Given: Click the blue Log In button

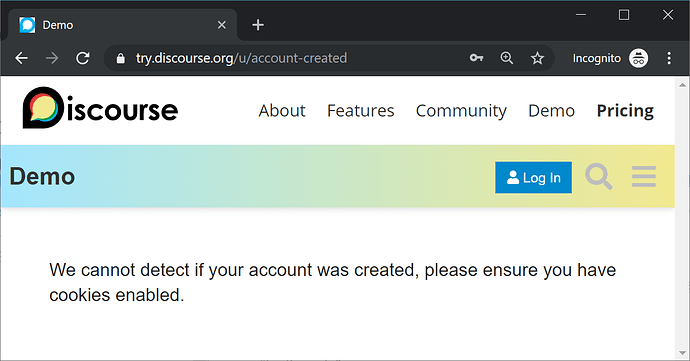Looking at the screenshot, I should click(533, 177).
